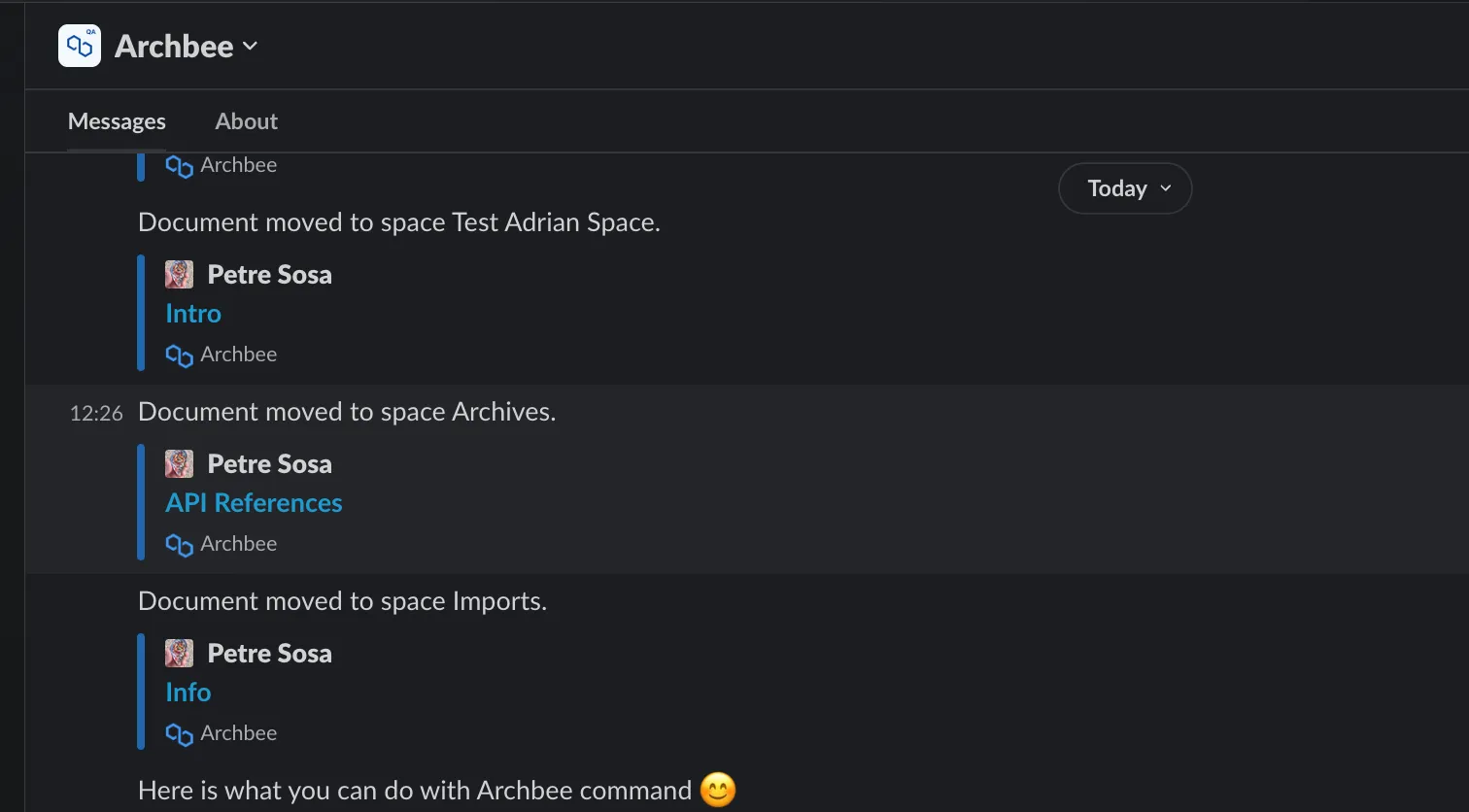Click the Archbee footer label below Intro

239,355
